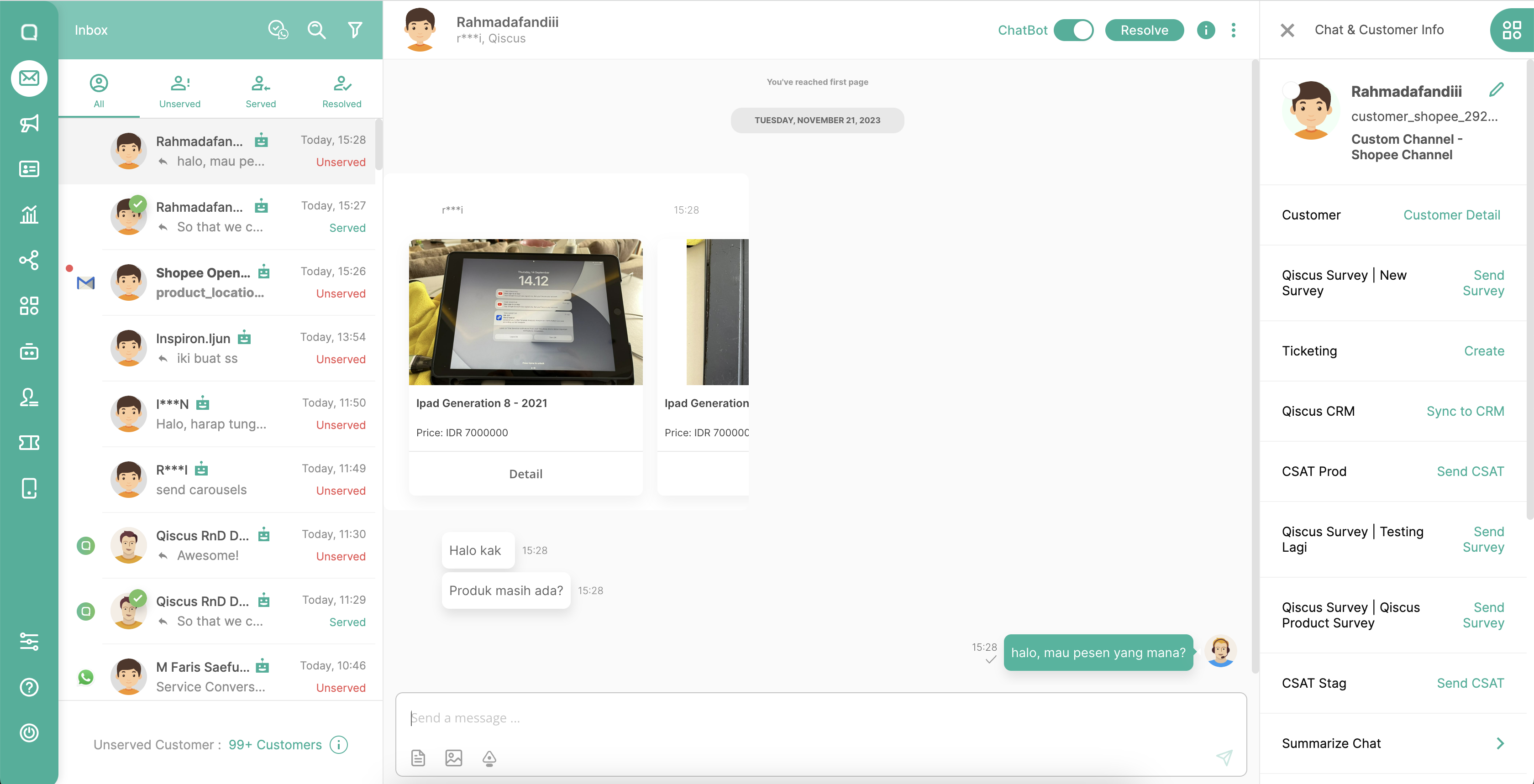Expand Summarize Chat chevron
Image resolution: width=1534 pixels, height=784 pixels.
tap(1500, 743)
